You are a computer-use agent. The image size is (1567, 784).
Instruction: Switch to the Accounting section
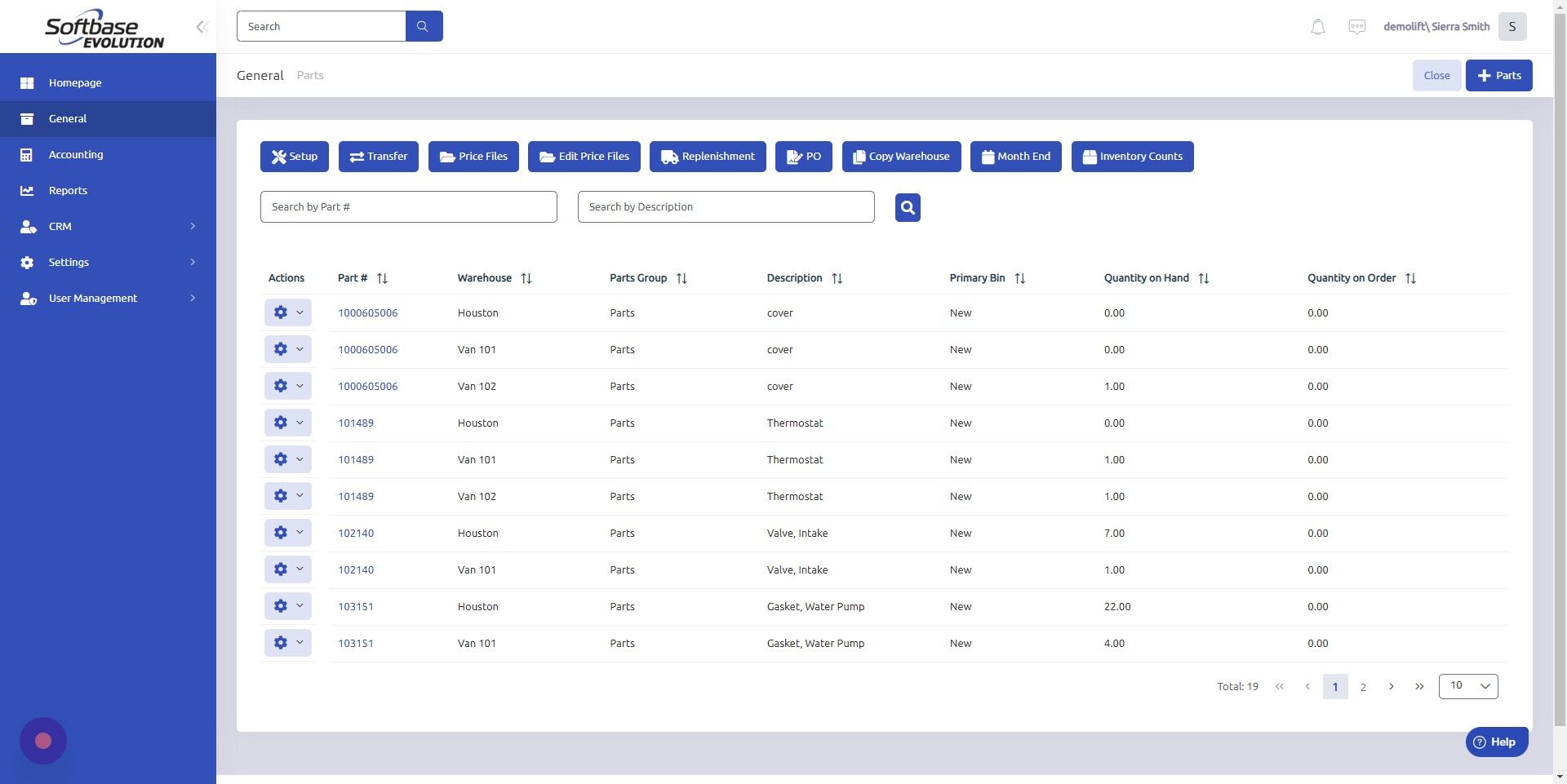pyautogui.click(x=76, y=154)
